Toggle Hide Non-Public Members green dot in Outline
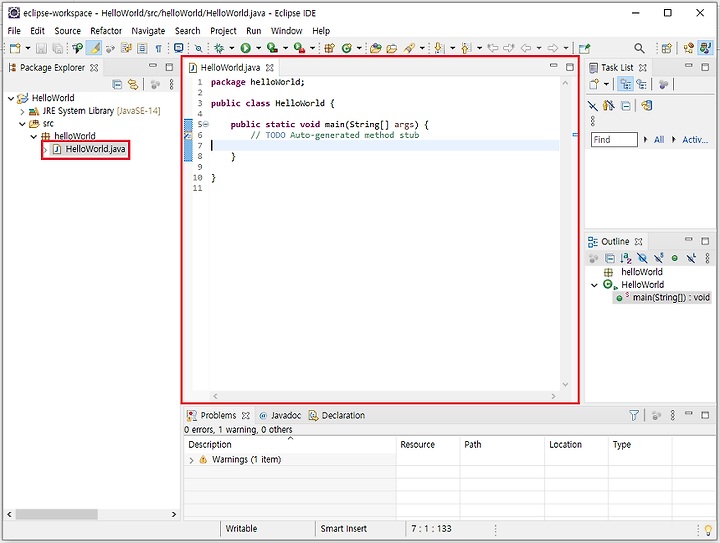 click(x=675, y=258)
